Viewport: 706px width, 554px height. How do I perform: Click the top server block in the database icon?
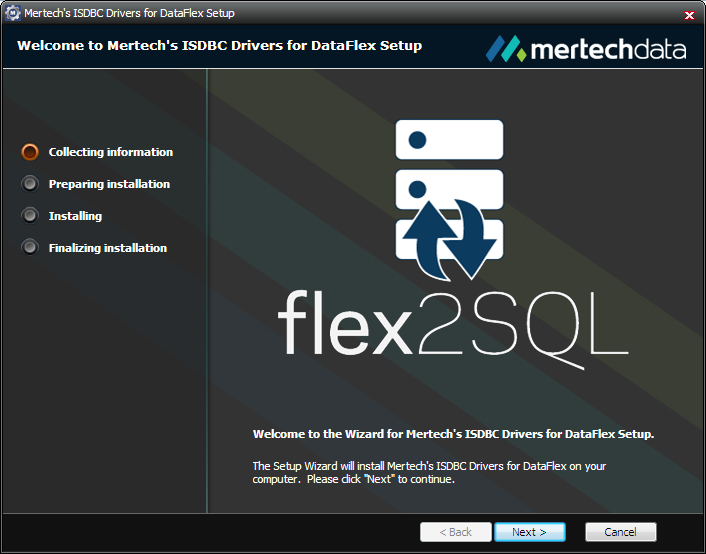449,139
